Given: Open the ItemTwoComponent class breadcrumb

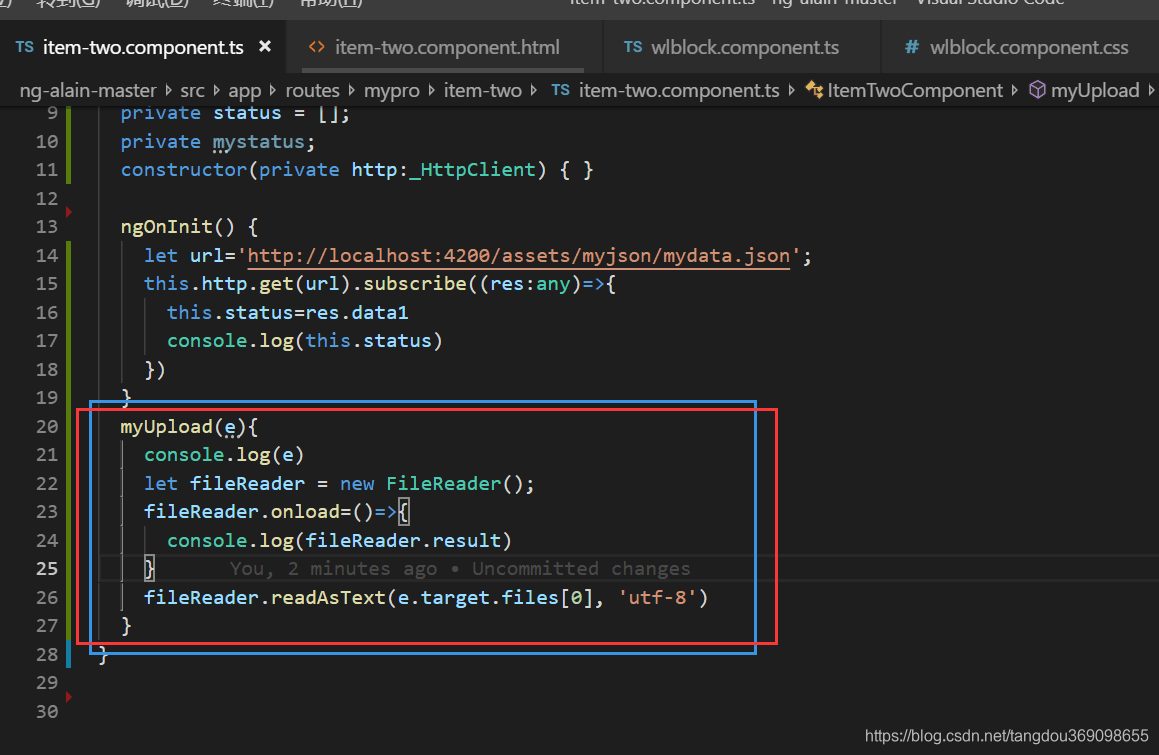Looking at the screenshot, I should pos(914,90).
